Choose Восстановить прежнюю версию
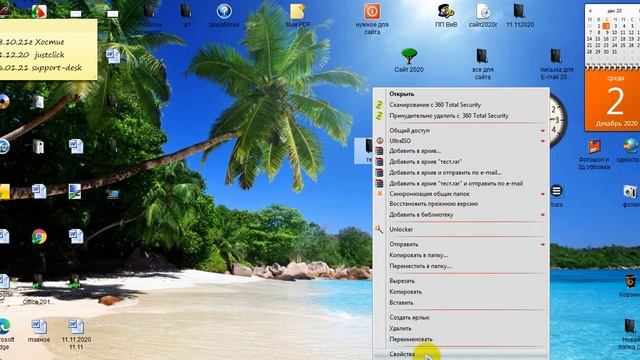 tap(433, 204)
